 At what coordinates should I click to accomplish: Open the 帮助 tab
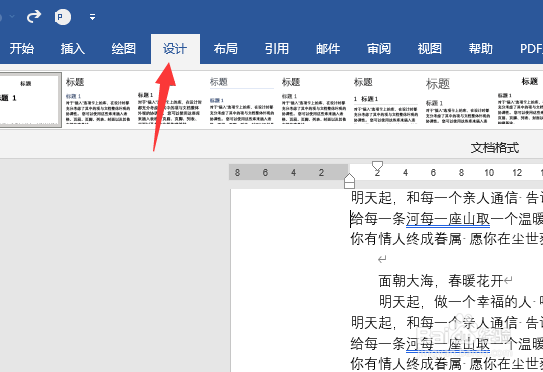(x=481, y=49)
